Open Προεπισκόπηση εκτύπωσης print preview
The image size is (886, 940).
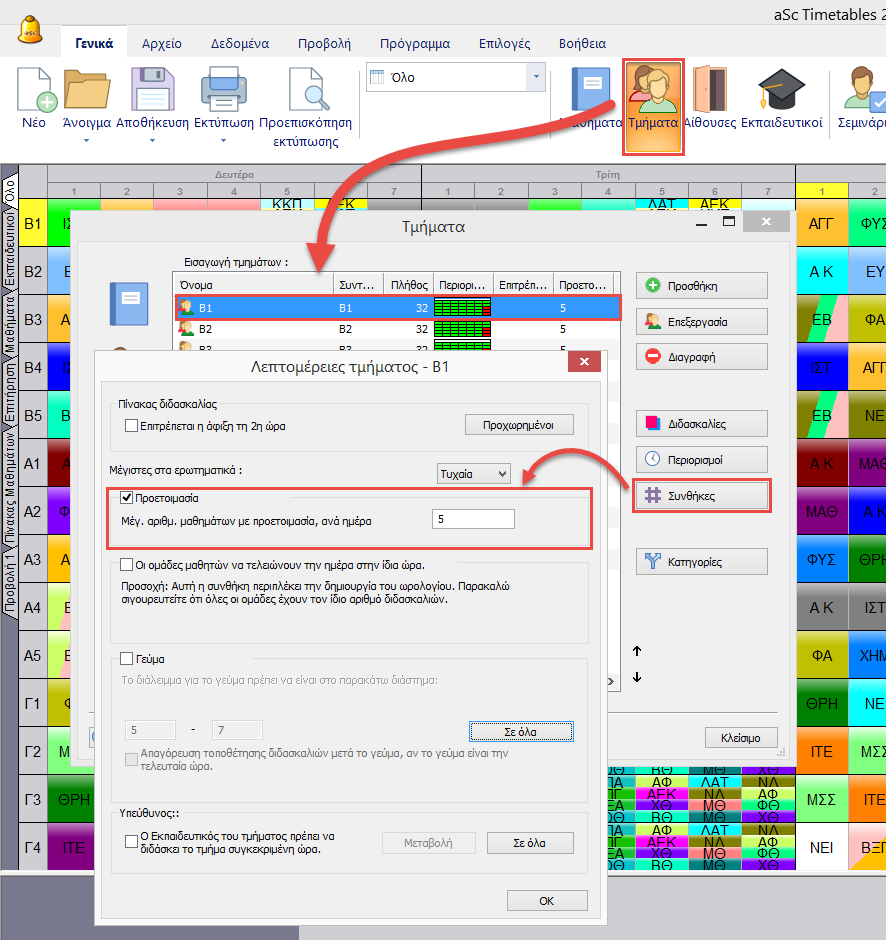pos(305,90)
